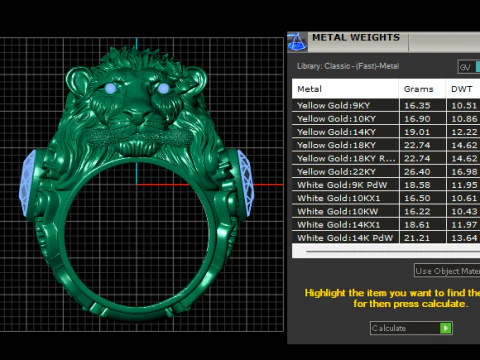This screenshot has width=480, height=360.
Task: Select the Yellow Gold:18KY R... row
Action: pos(386,158)
